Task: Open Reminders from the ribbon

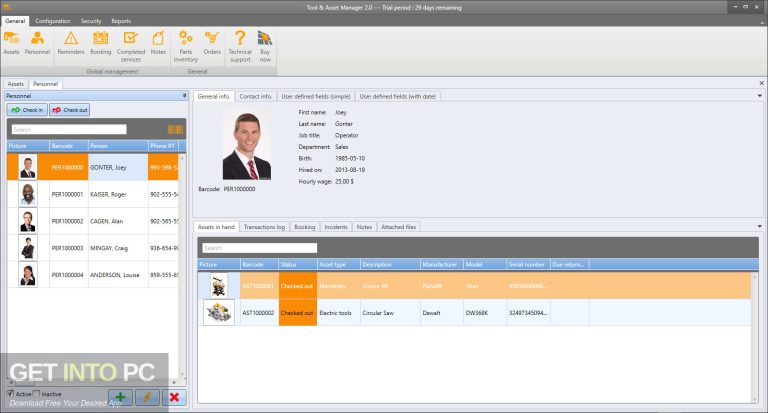Action: (x=71, y=42)
